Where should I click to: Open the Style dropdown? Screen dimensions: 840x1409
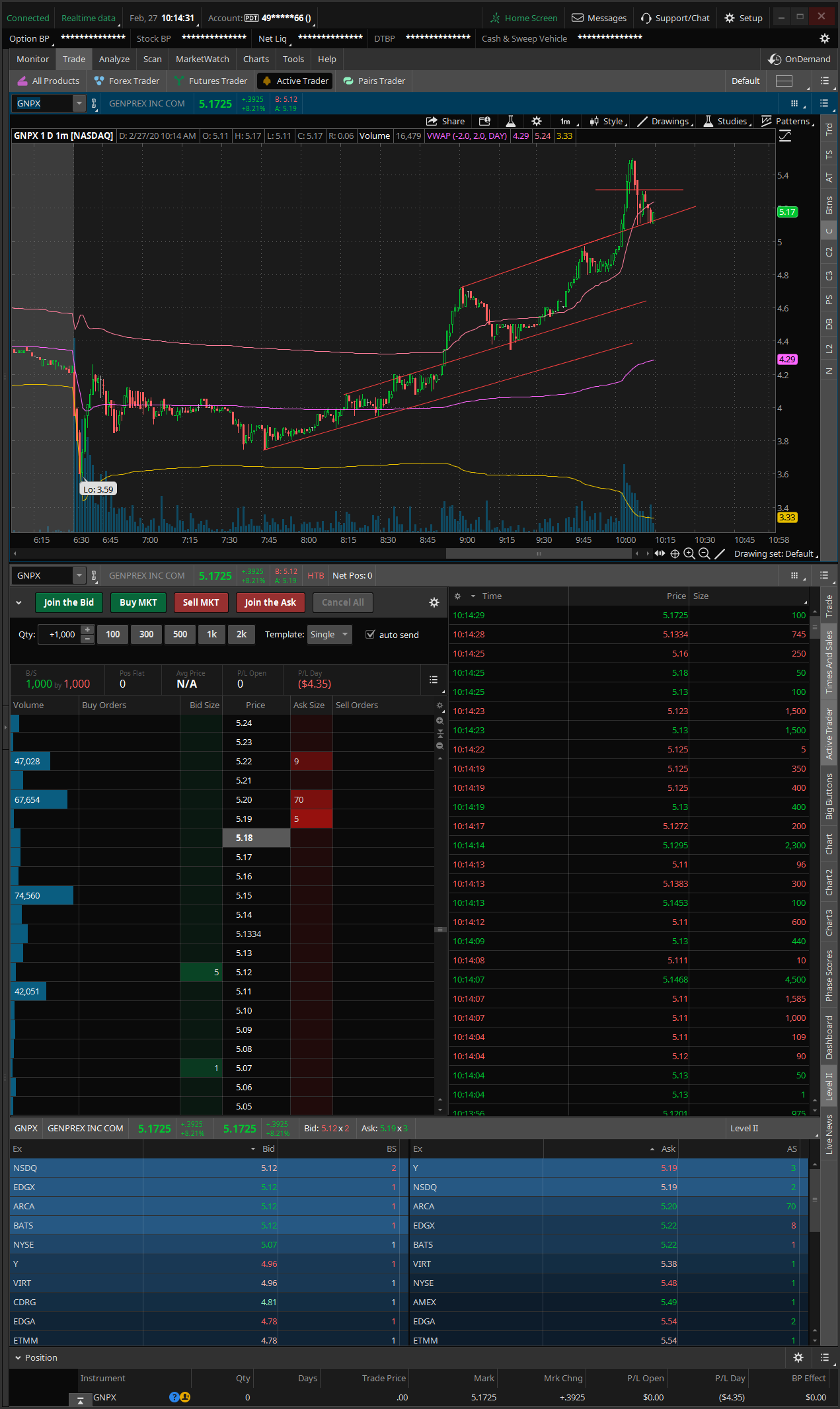[x=607, y=121]
